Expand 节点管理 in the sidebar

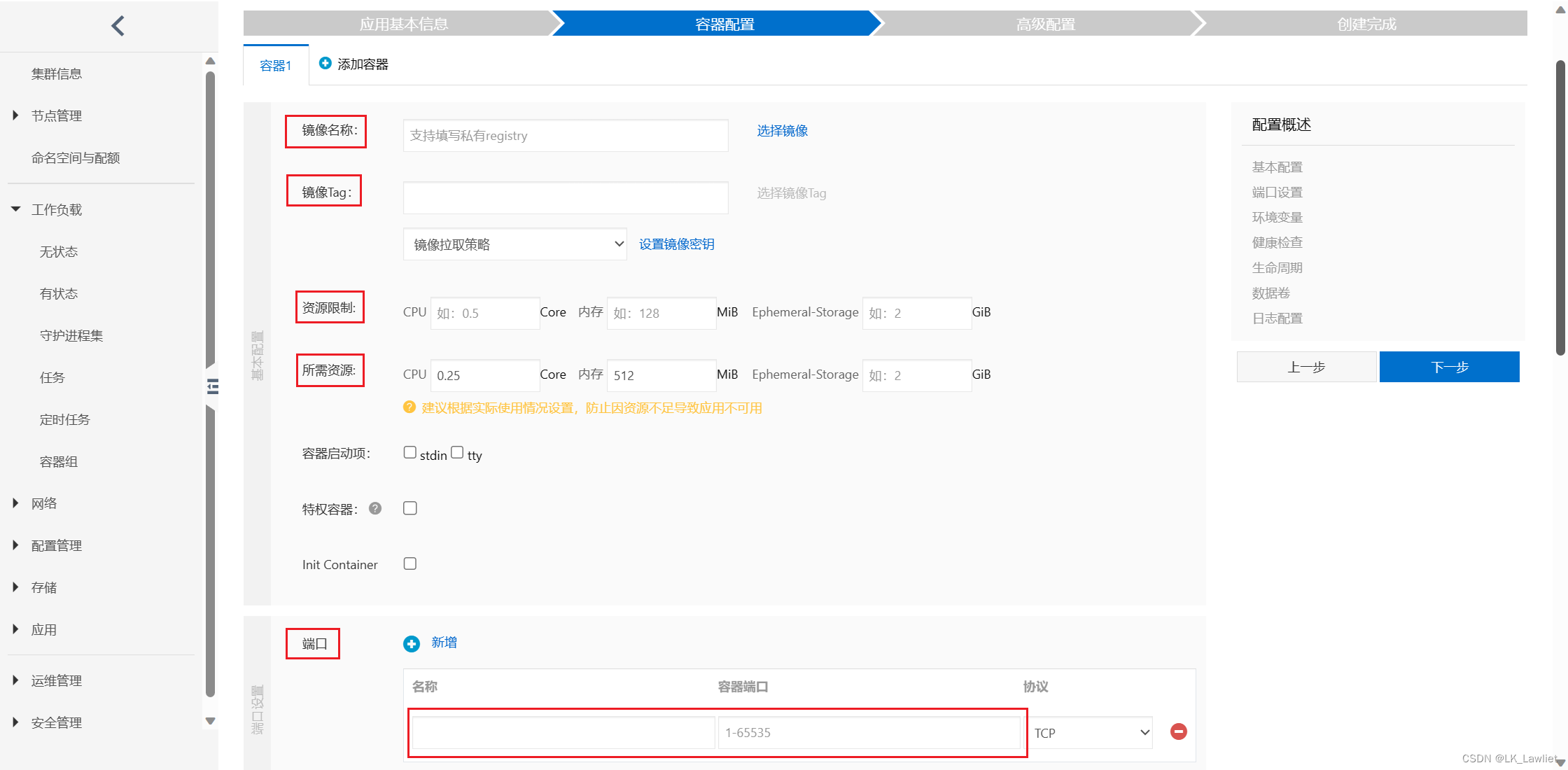(x=15, y=115)
